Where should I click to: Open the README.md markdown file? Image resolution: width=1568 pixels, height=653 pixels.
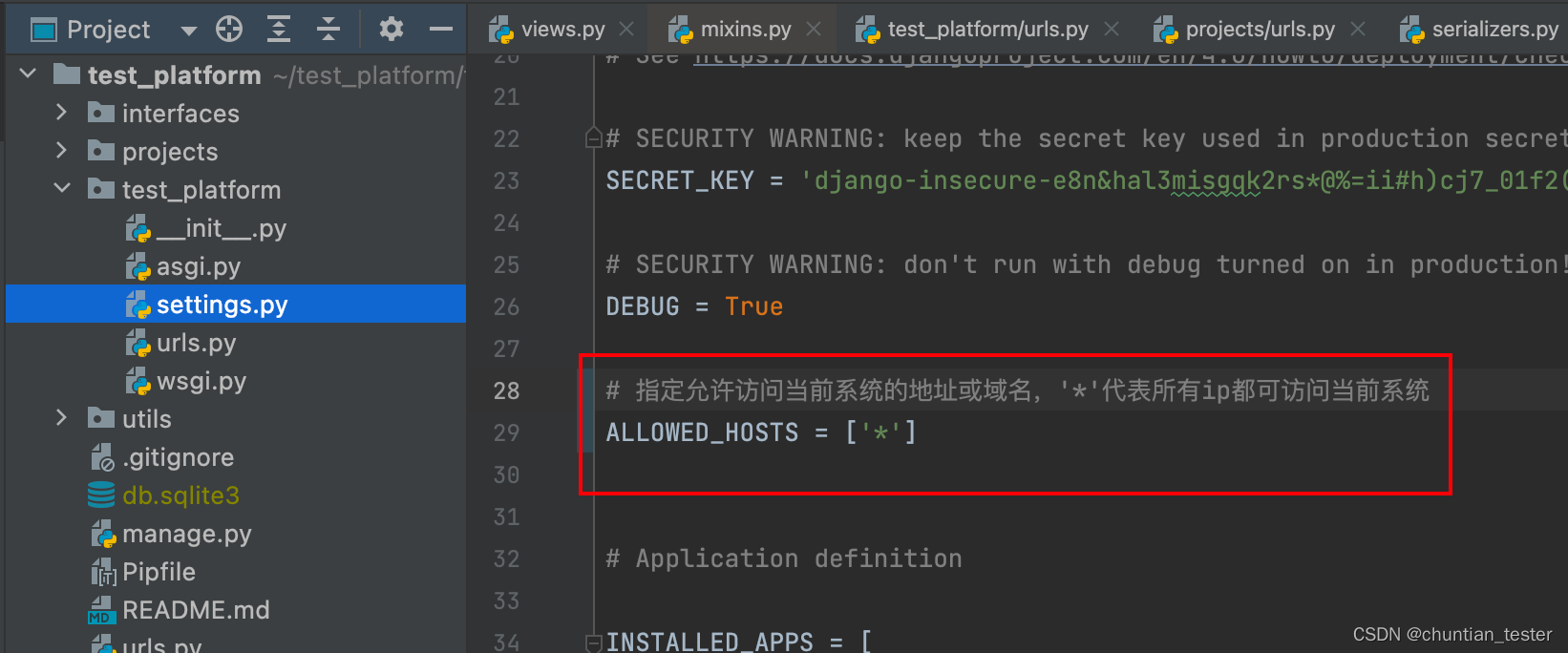(x=196, y=610)
